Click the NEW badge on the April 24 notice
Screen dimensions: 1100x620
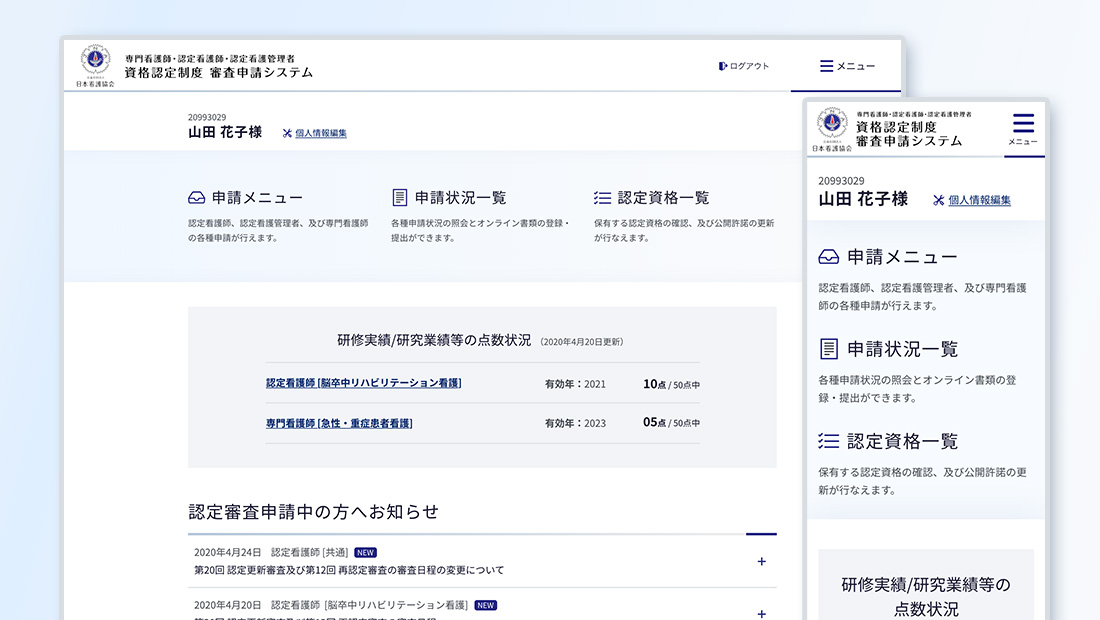(365, 551)
